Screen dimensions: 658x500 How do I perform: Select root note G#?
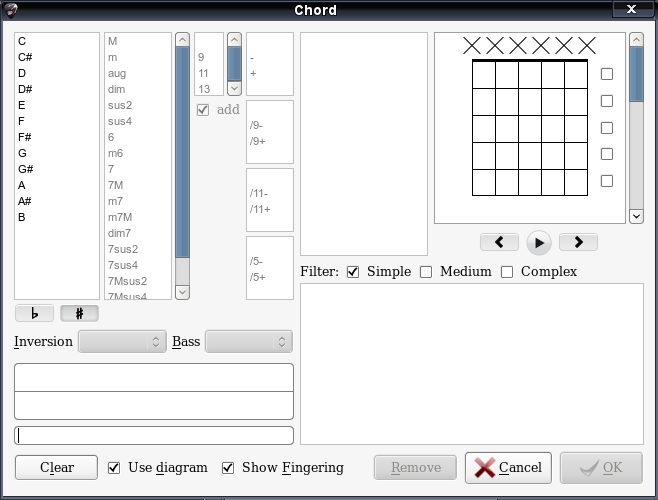[x=57, y=169]
